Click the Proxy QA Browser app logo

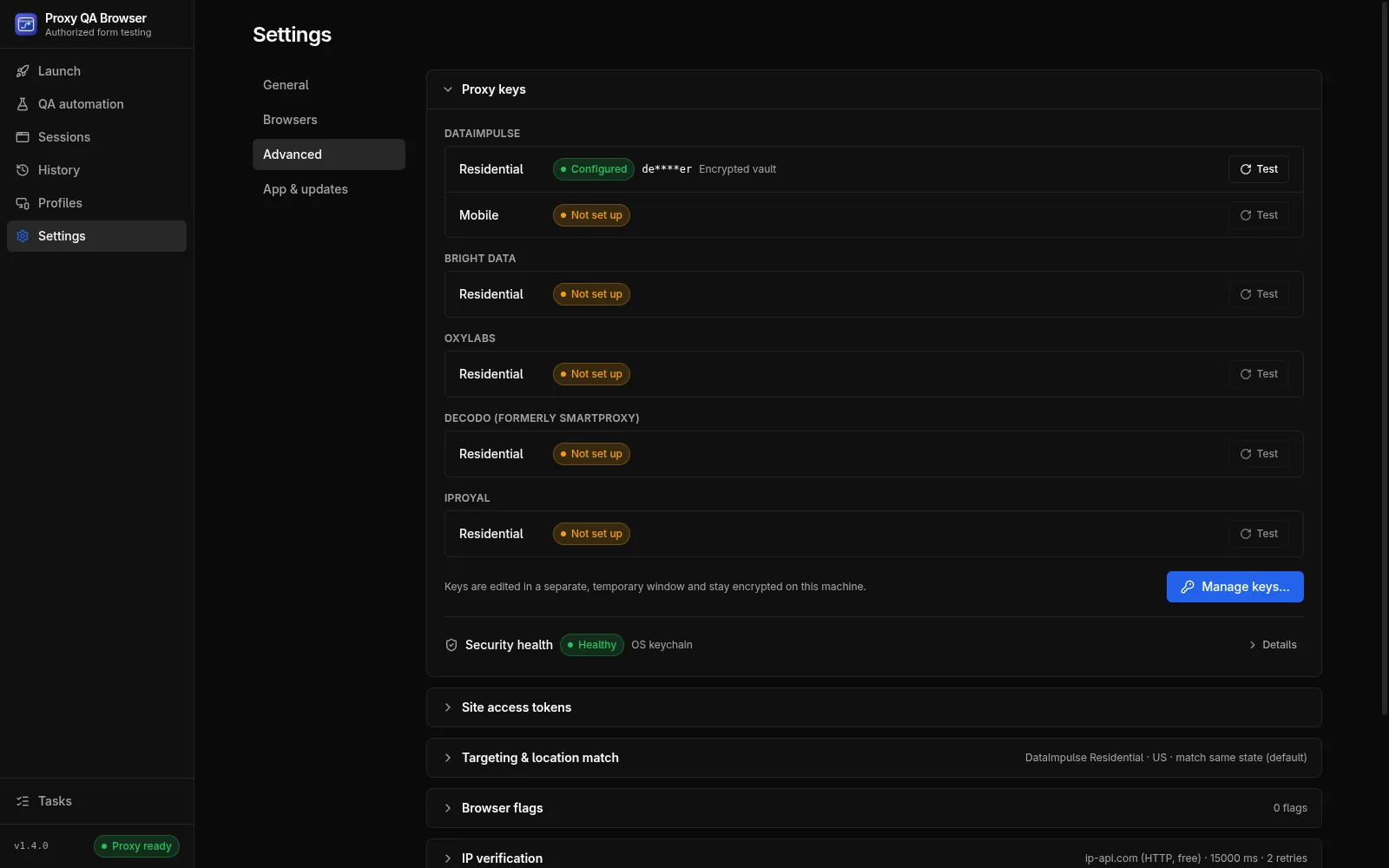[25, 24]
